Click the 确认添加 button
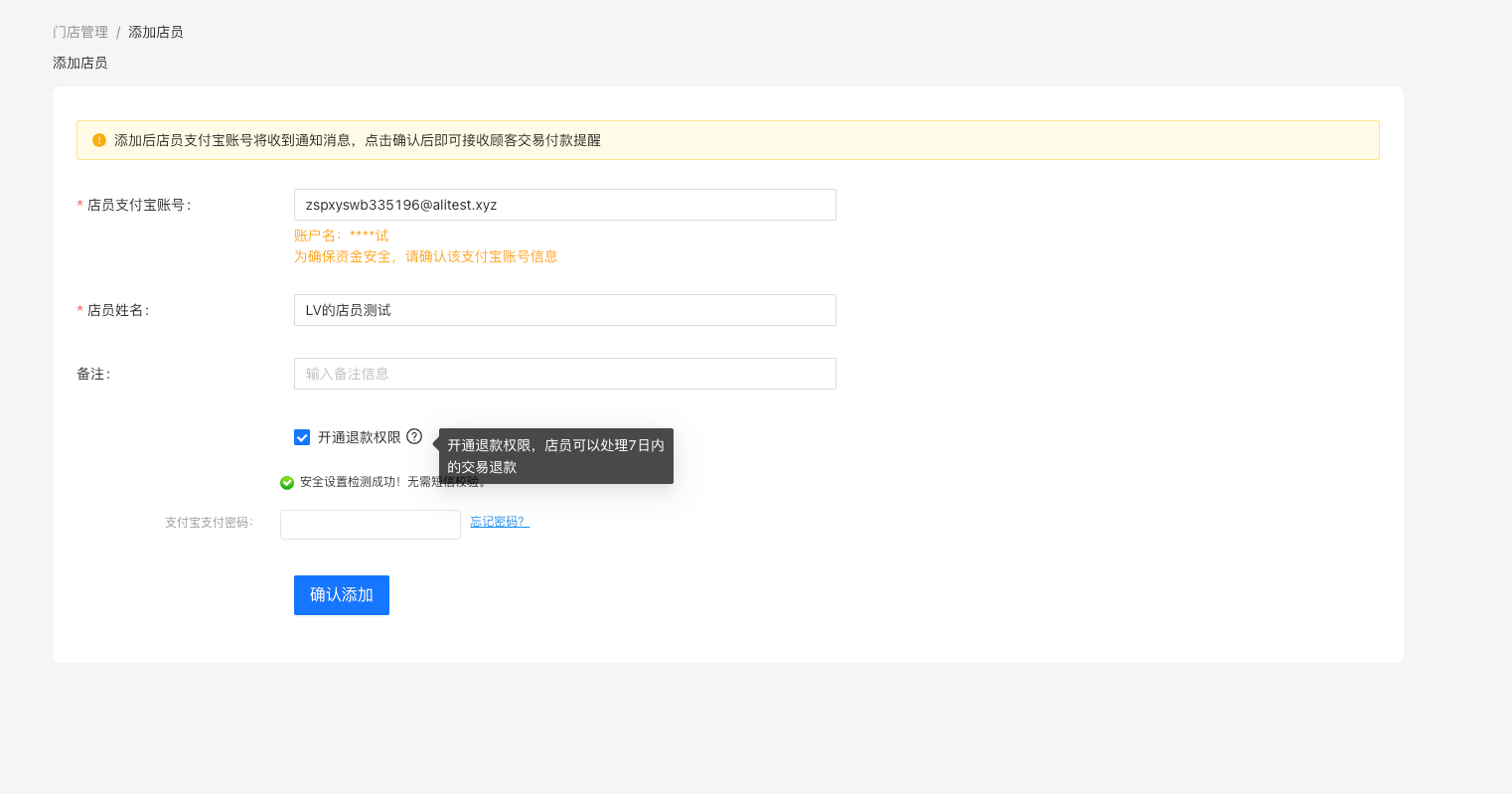 [342, 595]
